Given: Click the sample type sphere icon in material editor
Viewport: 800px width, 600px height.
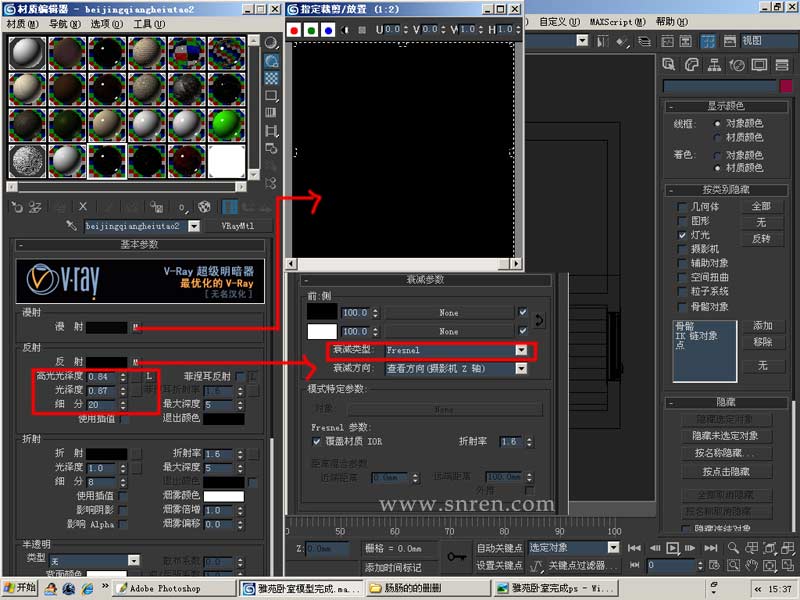Looking at the screenshot, I should pos(271,43).
